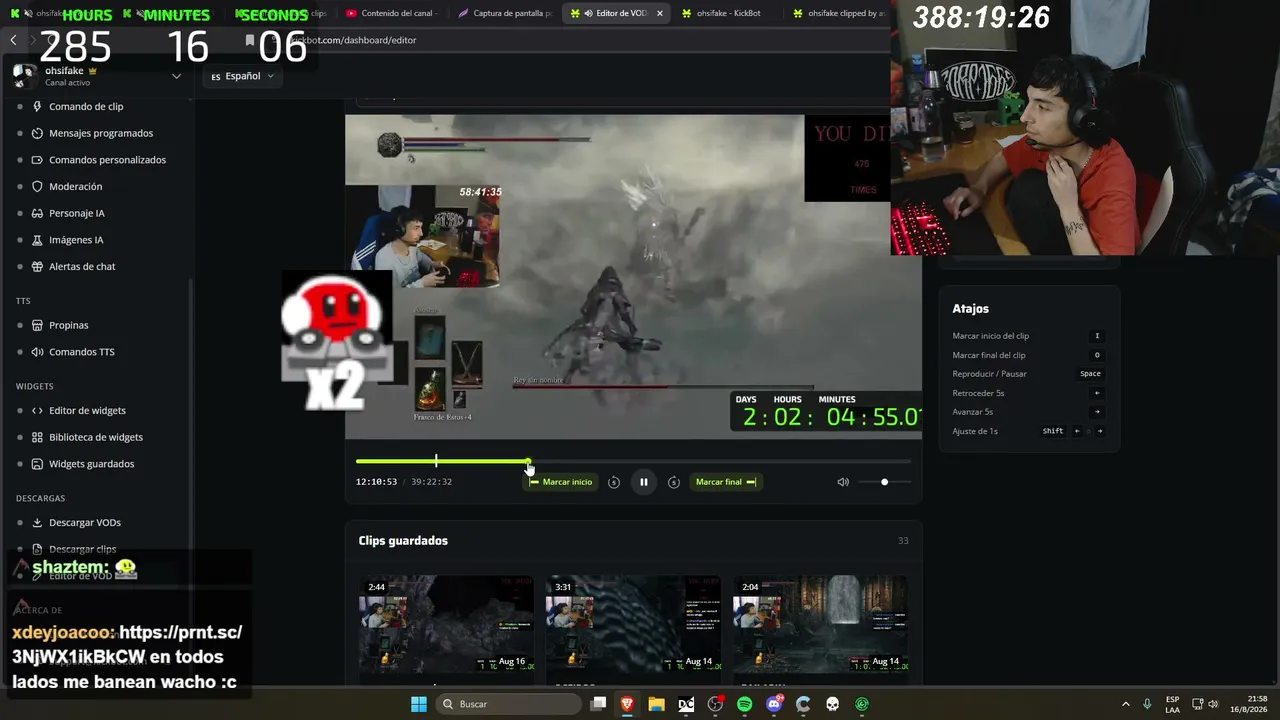This screenshot has height=720, width=1280.
Task: Go to Comandos personalizados
Action: click(107, 160)
